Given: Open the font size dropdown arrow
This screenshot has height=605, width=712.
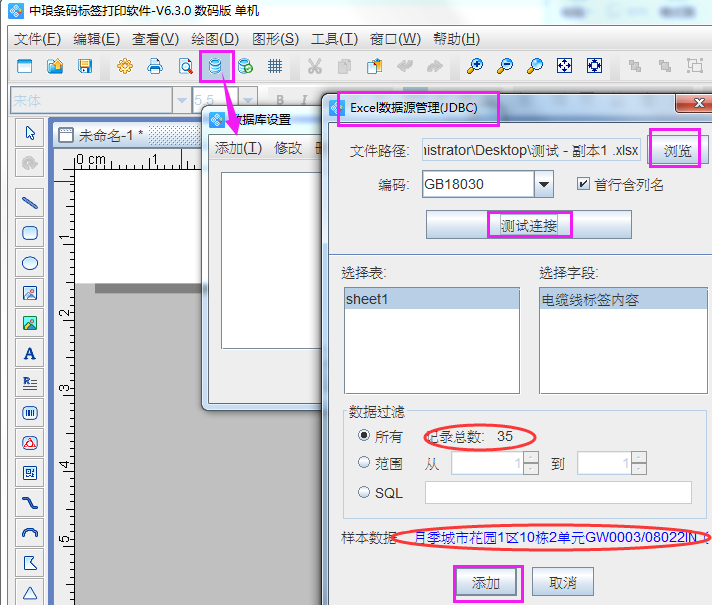Looking at the screenshot, I should pyautogui.click(x=248, y=100).
